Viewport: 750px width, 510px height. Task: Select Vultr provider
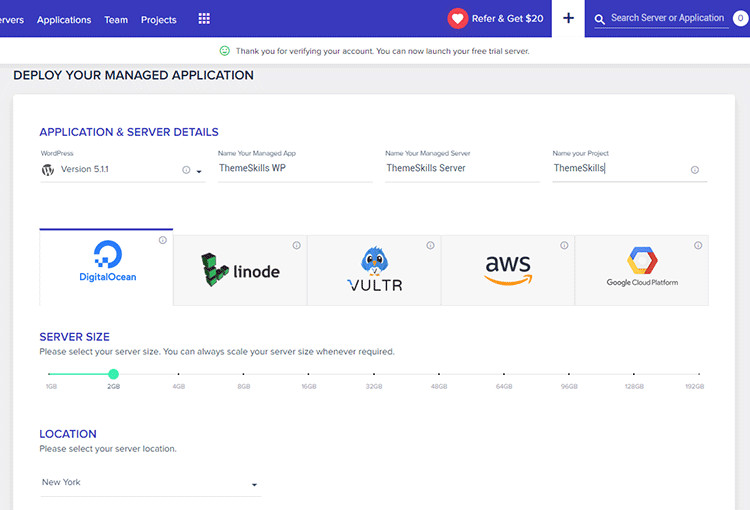[374, 270]
